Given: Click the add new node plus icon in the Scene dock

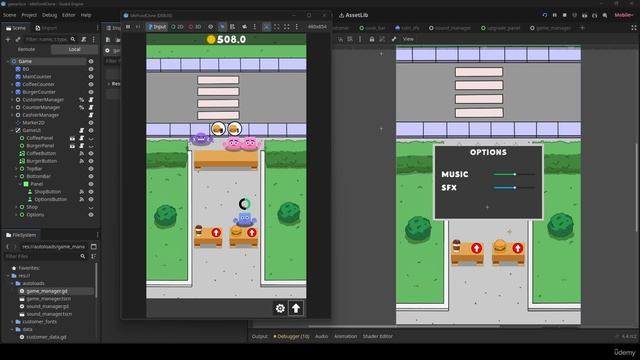Looking at the screenshot, I should 8,39.
